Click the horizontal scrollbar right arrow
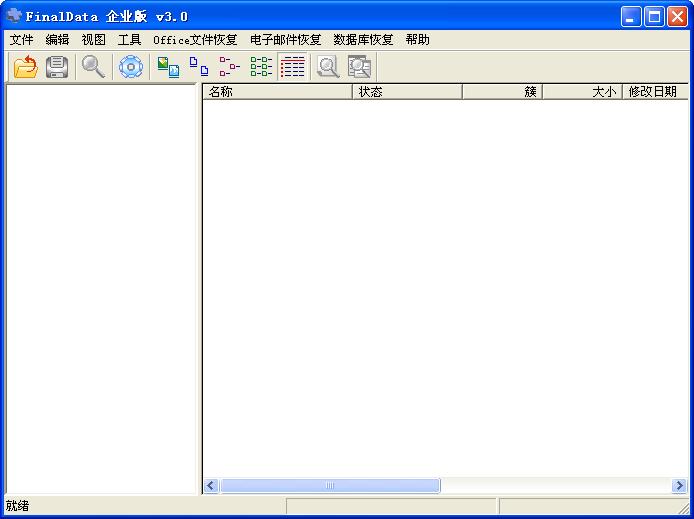Viewport: 694px width, 519px height. [x=679, y=485]
